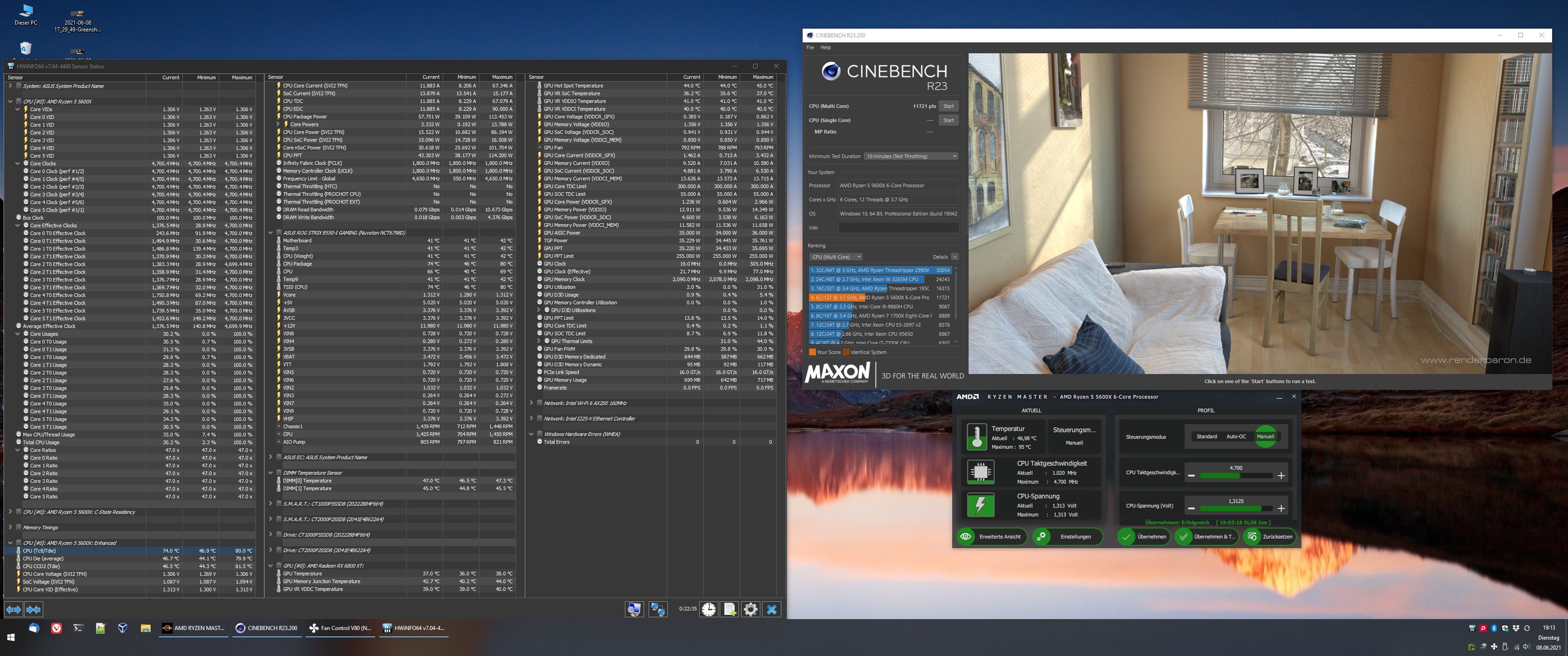1568x656 pixels.
Task: Click Dropbox icon in system tray
Action: (x=1516, y=629)
